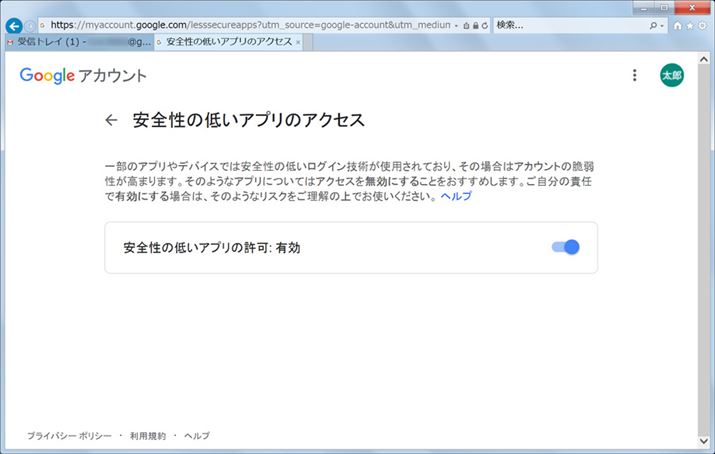Disable the 安全性の低いアプリの許可 toggle
Screen dimensions: 715x454
(x=566, y=247)
